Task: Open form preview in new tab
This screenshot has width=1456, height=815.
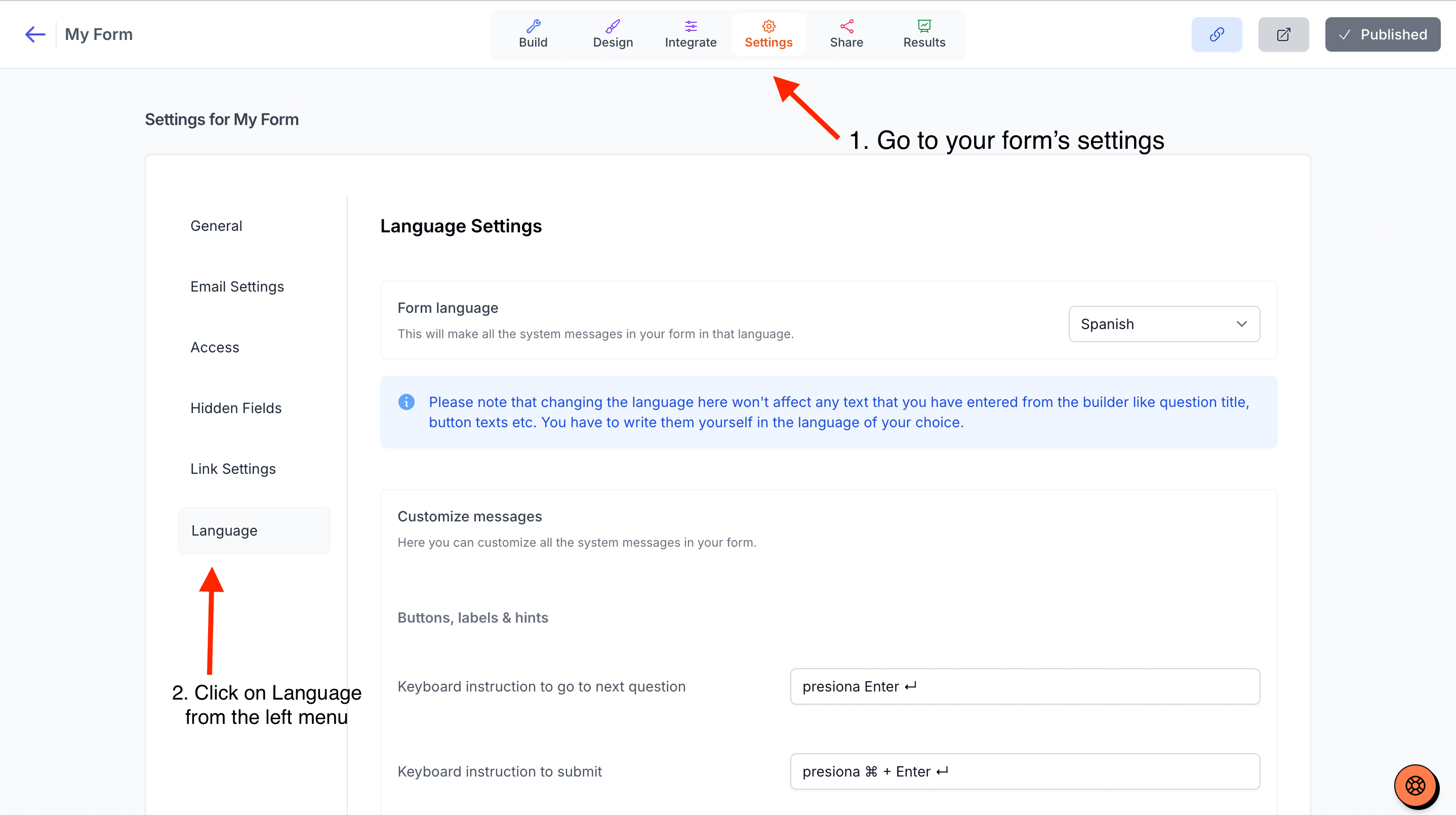Action: click(x=1283, y=34)
